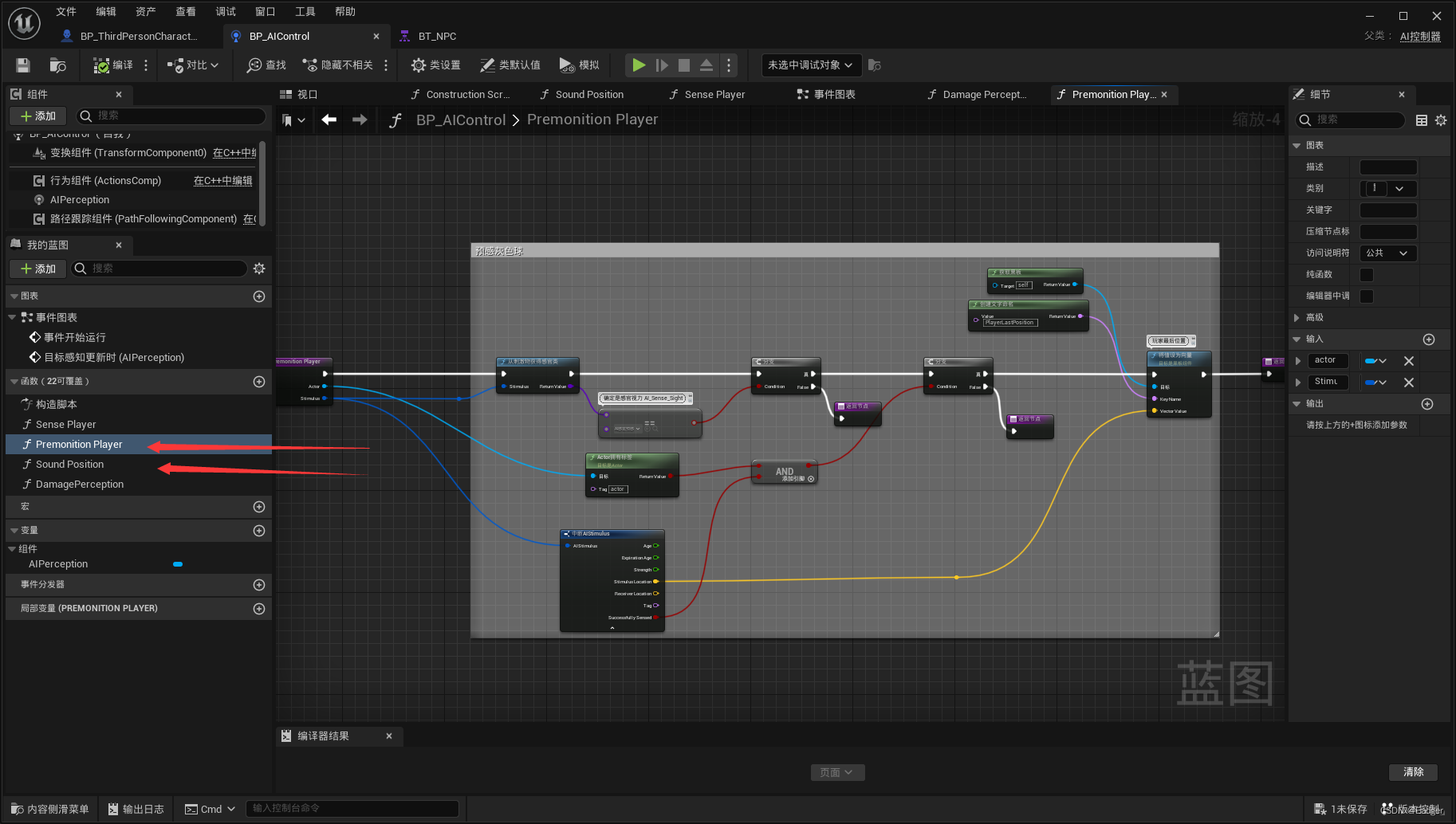Open the 工具 menu
The height and width of the screenshot is (824, 1456).
305,11
